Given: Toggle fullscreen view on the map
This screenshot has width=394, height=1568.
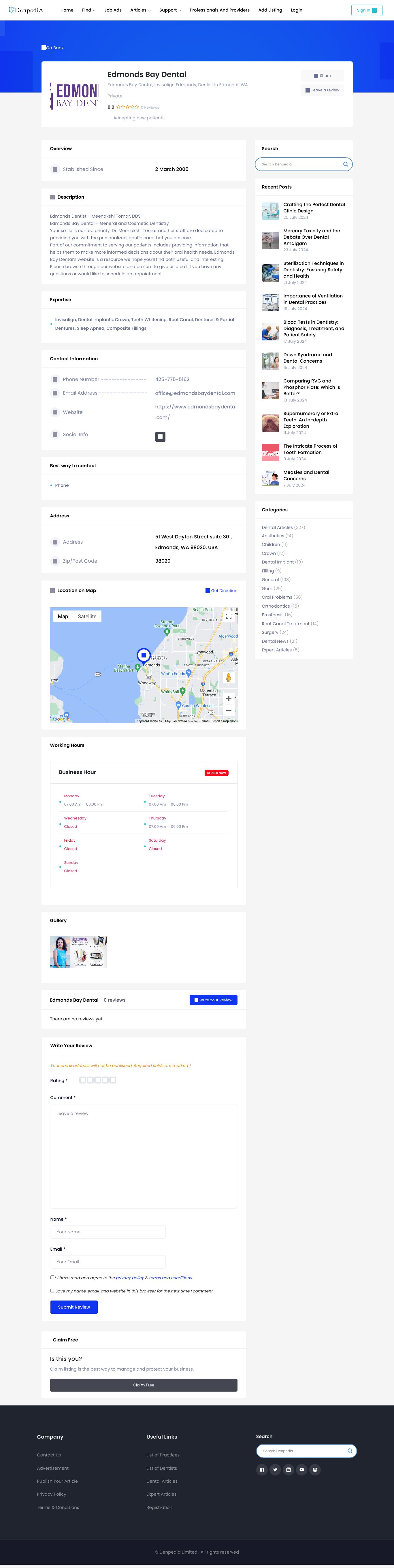Looking at the screenshot, I should point(229,616).
